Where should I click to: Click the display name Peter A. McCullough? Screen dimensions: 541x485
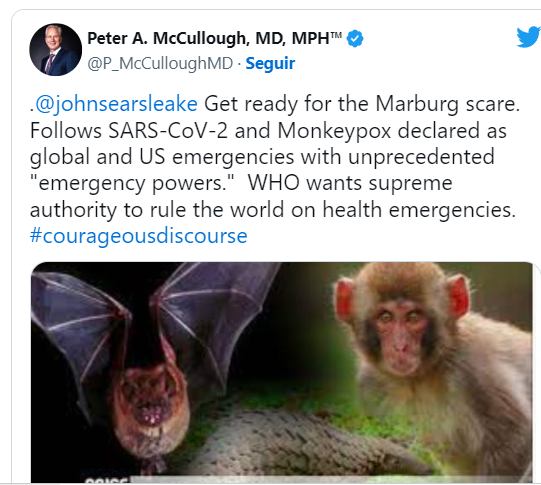168,38
